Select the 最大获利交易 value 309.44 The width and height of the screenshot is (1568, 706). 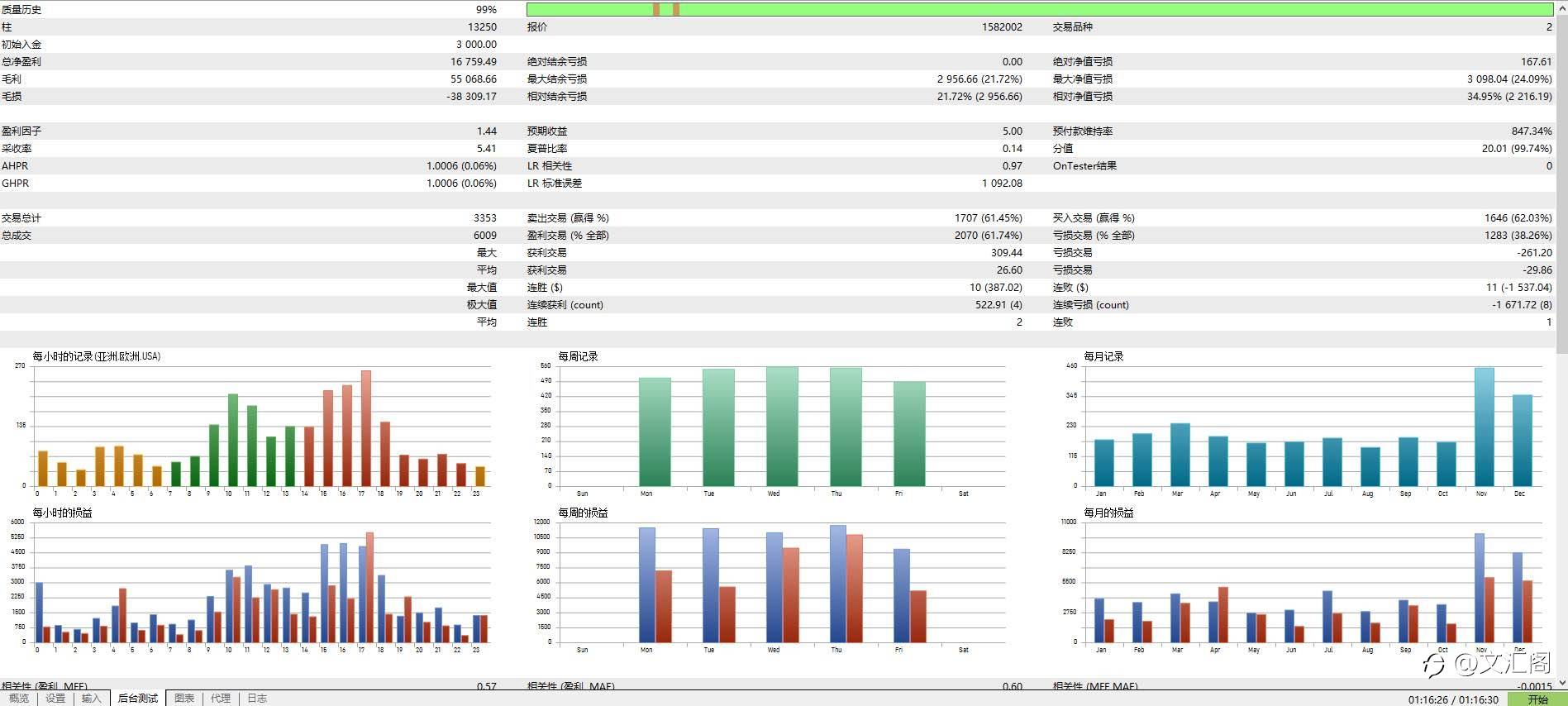[x=1007, y=253]
